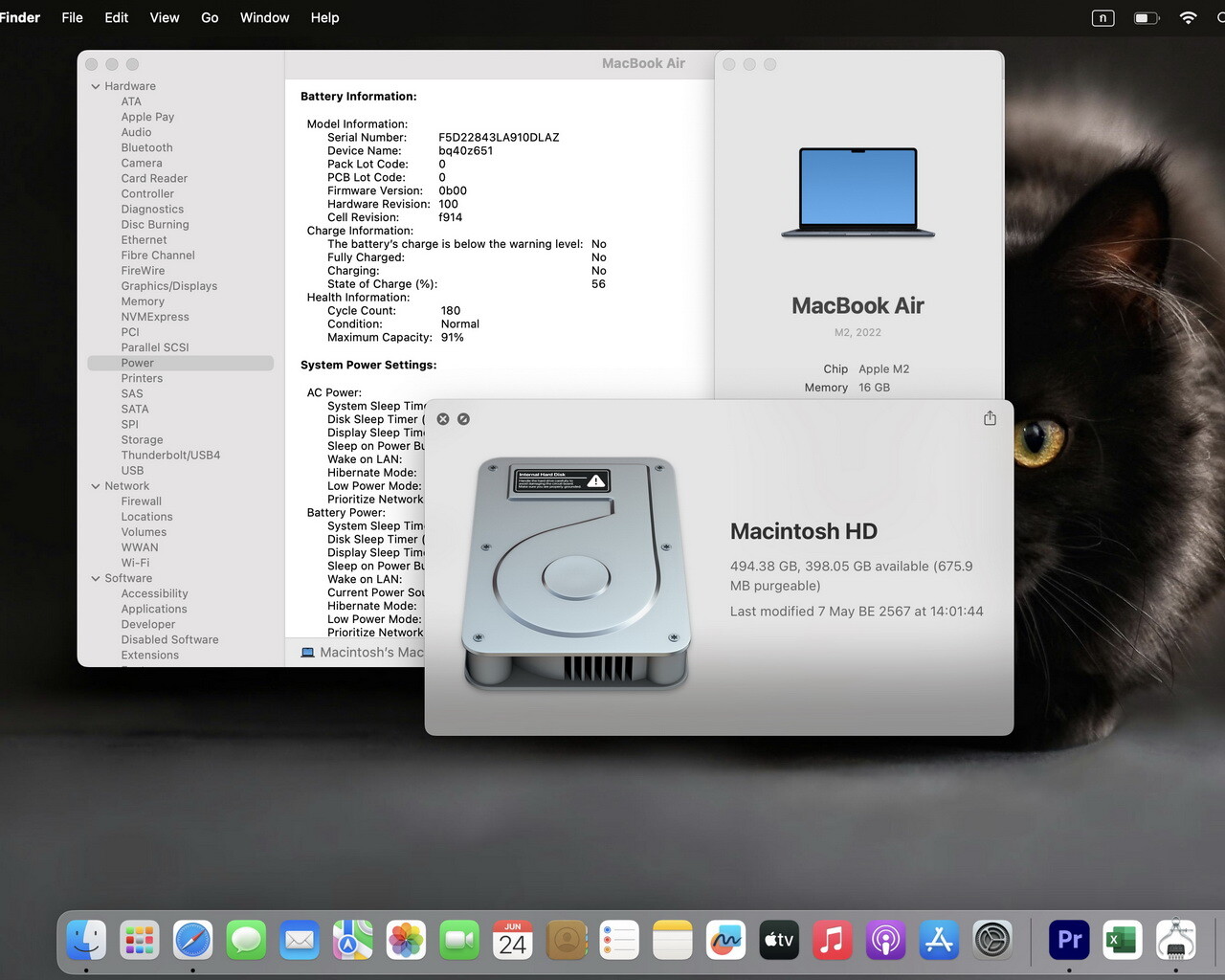The image size is (1225, 980).
Task: Open the Notes app in Dock
Action: pyautogui.click(x=673, y=940)
